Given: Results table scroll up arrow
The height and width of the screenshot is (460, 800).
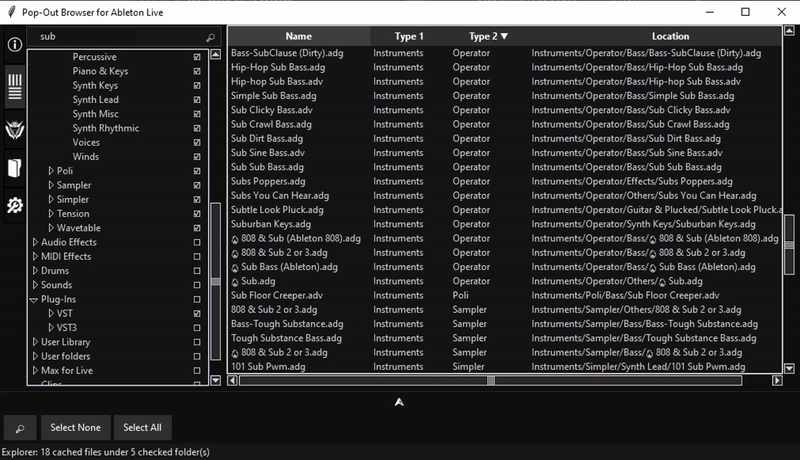Looking at the screenshot, I should tap(789, 31).
